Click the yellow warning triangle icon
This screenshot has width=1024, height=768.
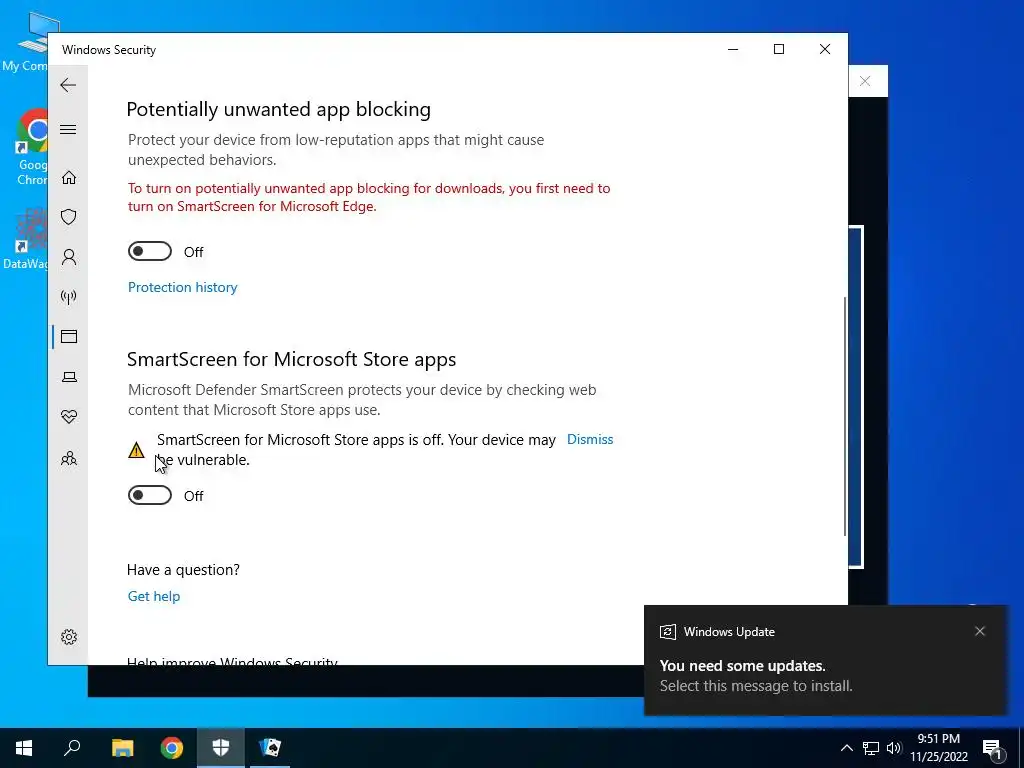coord(136,450)
